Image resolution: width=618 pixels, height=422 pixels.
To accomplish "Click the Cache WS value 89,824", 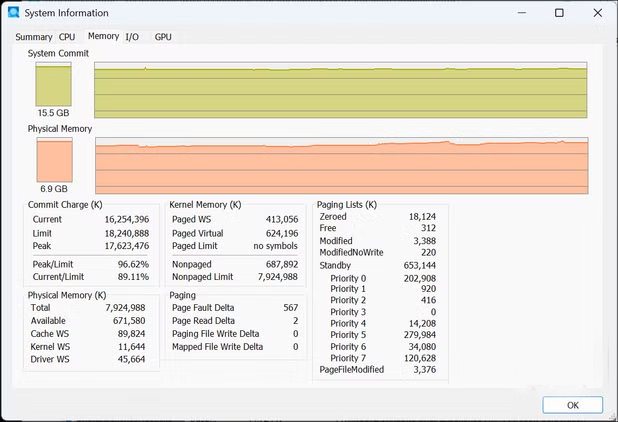I will 131,334.
